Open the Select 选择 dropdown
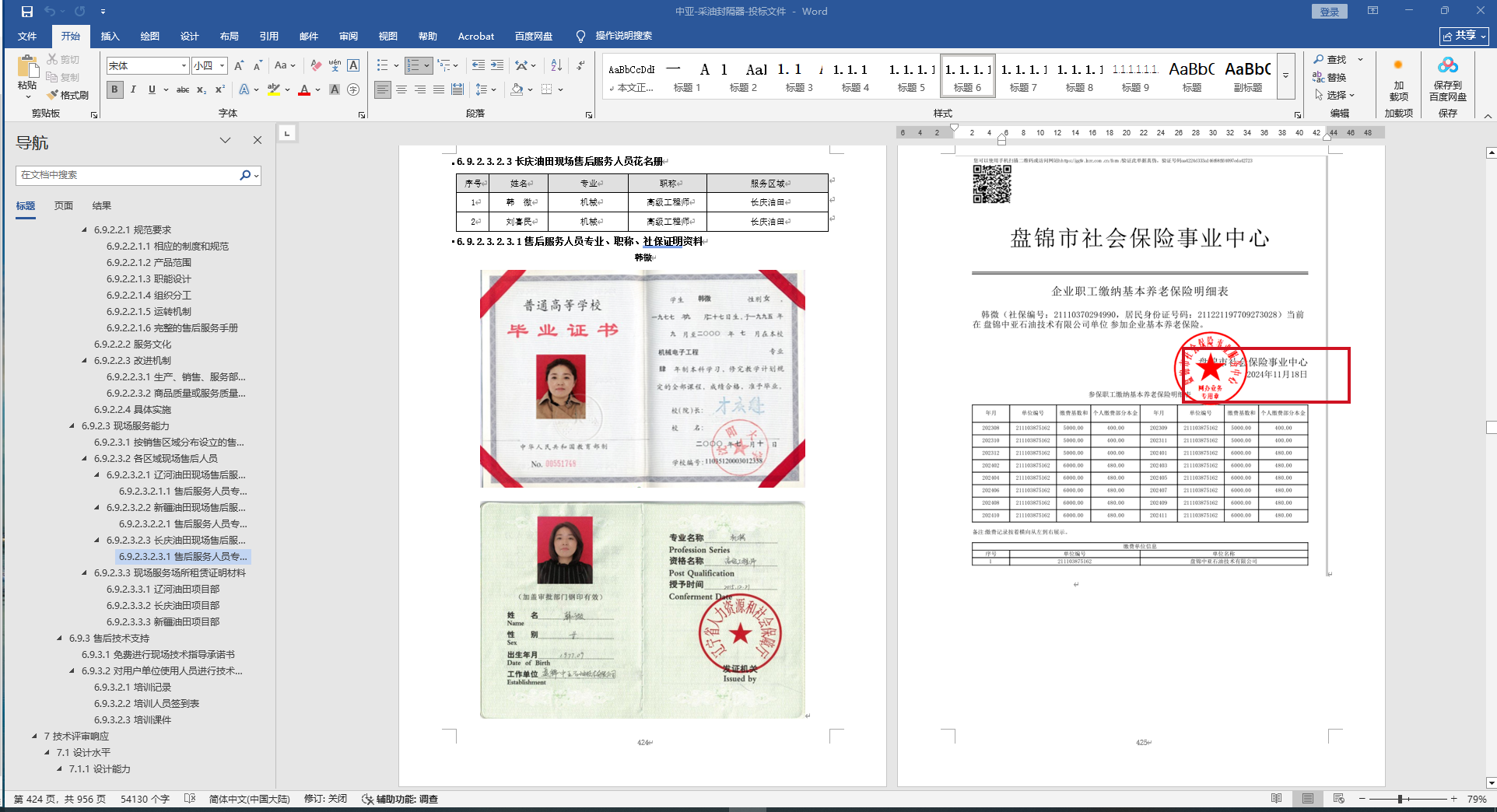1497x812 pixels. click(x=1335, y=95)
